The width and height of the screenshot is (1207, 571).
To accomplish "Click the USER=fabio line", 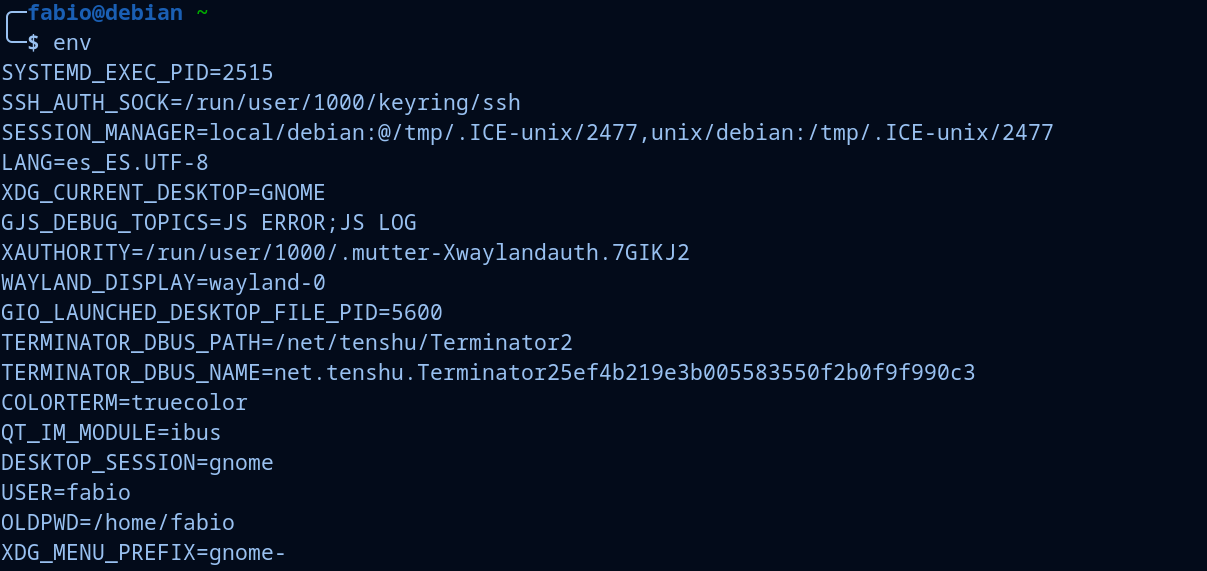I will coord(66,493).
